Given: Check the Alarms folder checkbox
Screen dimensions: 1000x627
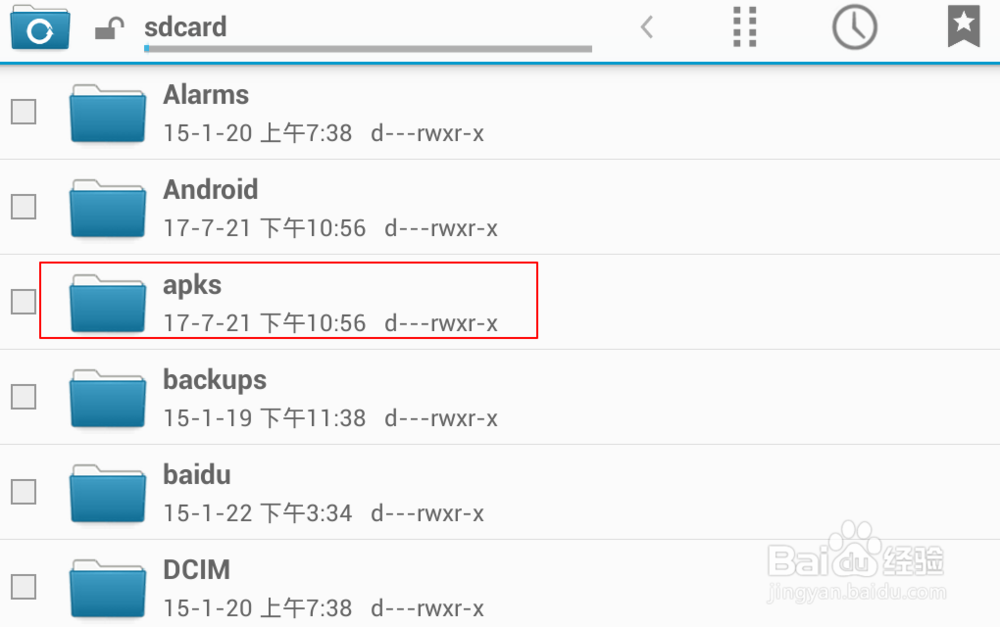Looking at the screenshot, I should coord(24,112).
